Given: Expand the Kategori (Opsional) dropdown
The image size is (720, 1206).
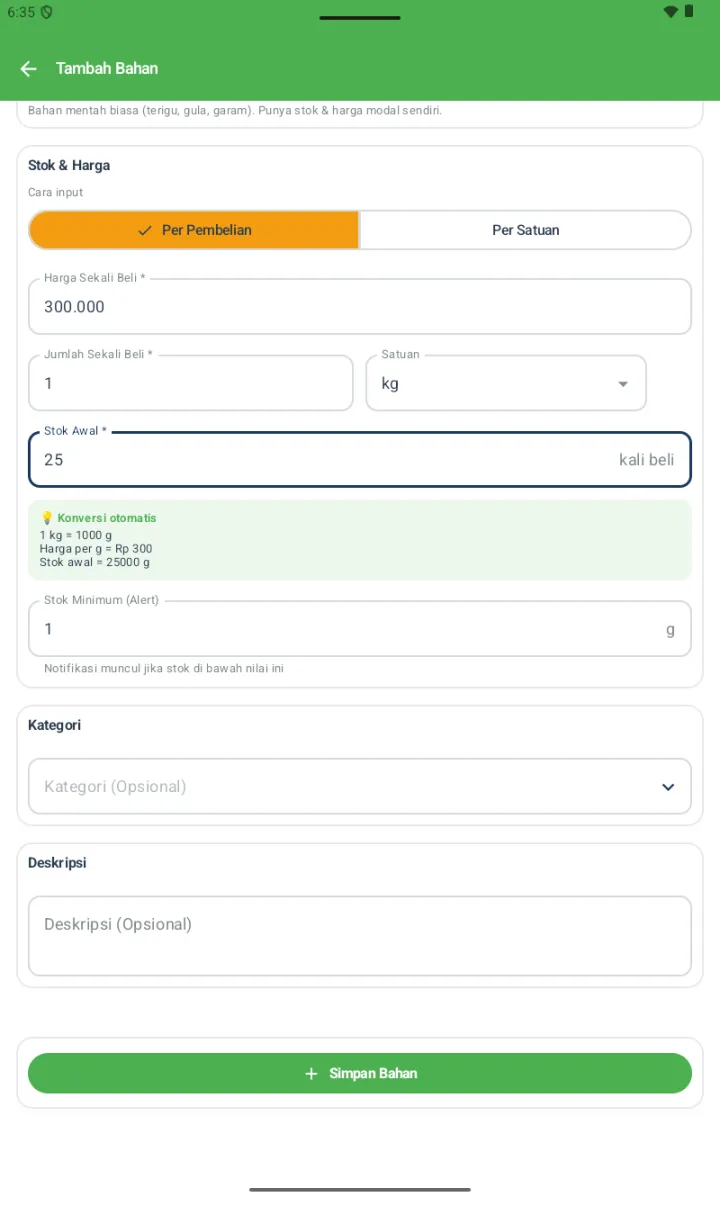Looking at the screenshot, I should pyautogui.click(x=360, y=786).
